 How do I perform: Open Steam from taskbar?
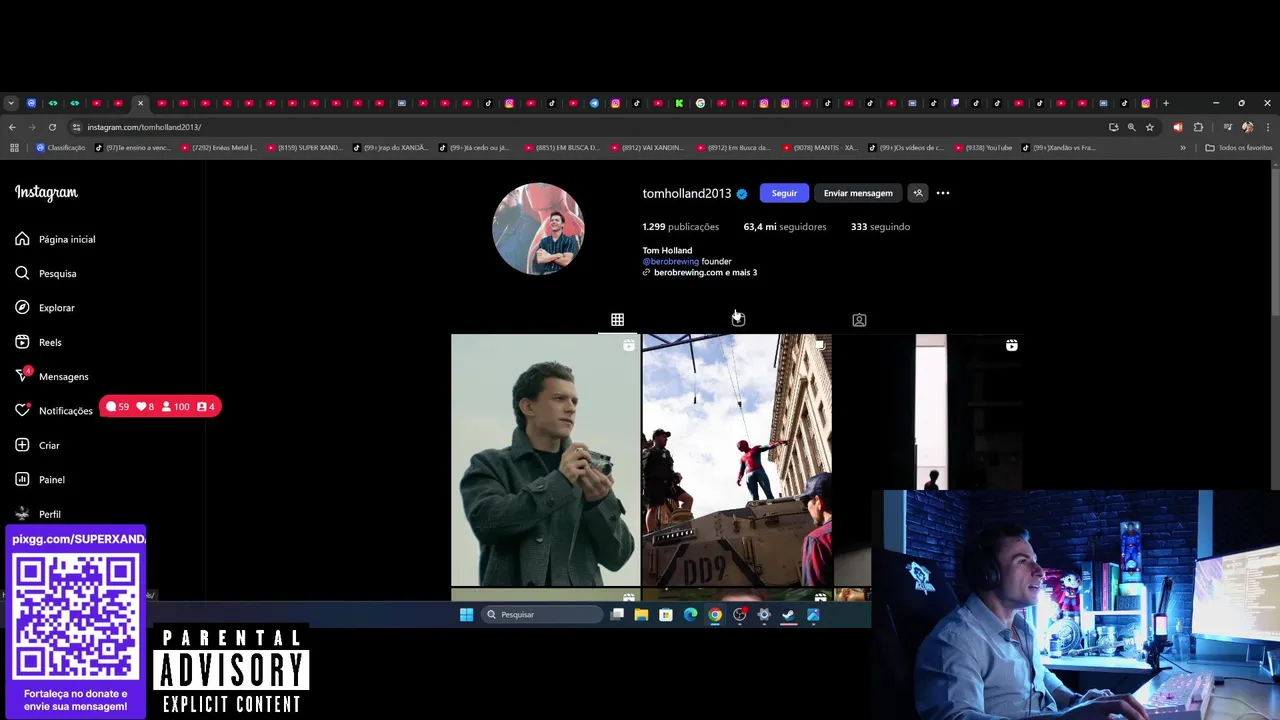(788, 615)
